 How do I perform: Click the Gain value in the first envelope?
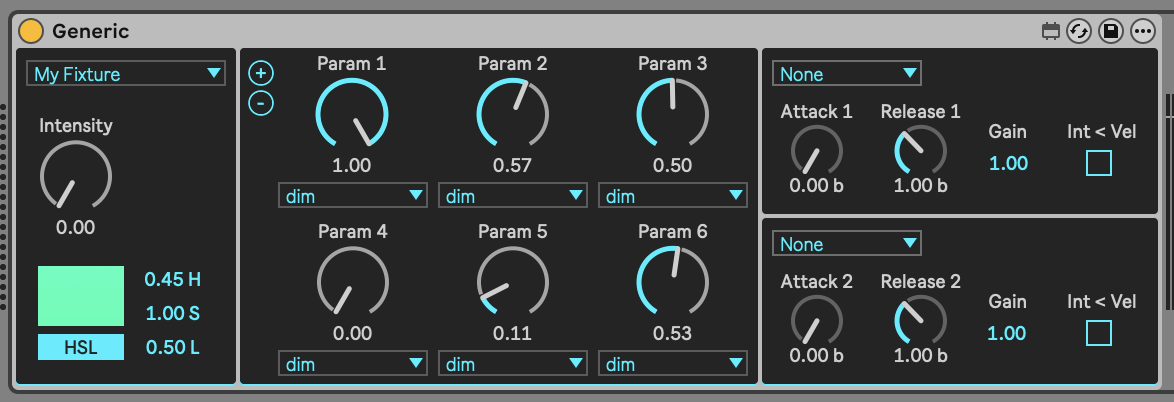pos(1008,163)
